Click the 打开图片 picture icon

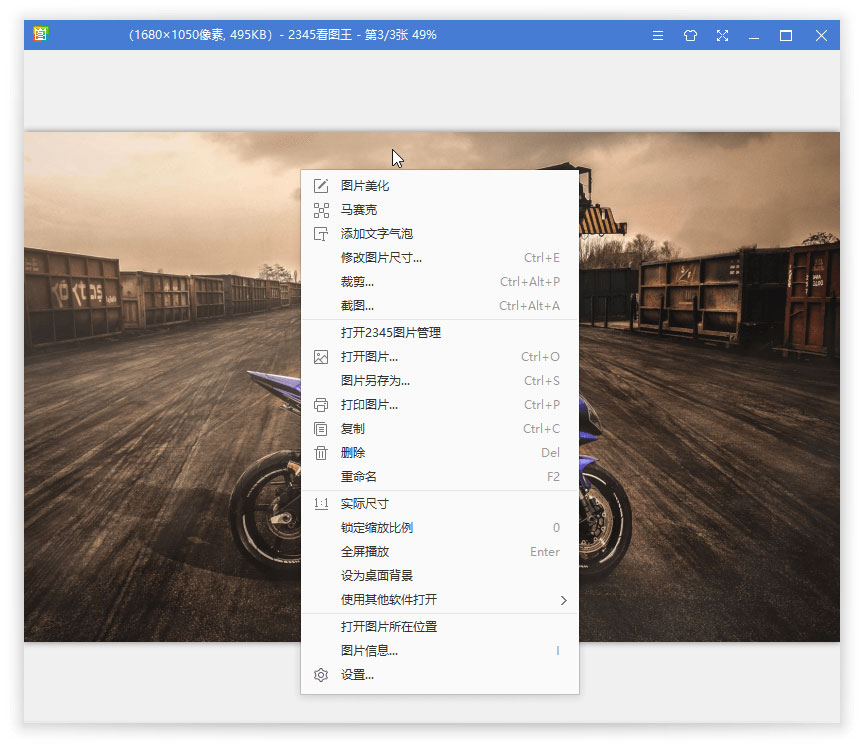point(320,356)
